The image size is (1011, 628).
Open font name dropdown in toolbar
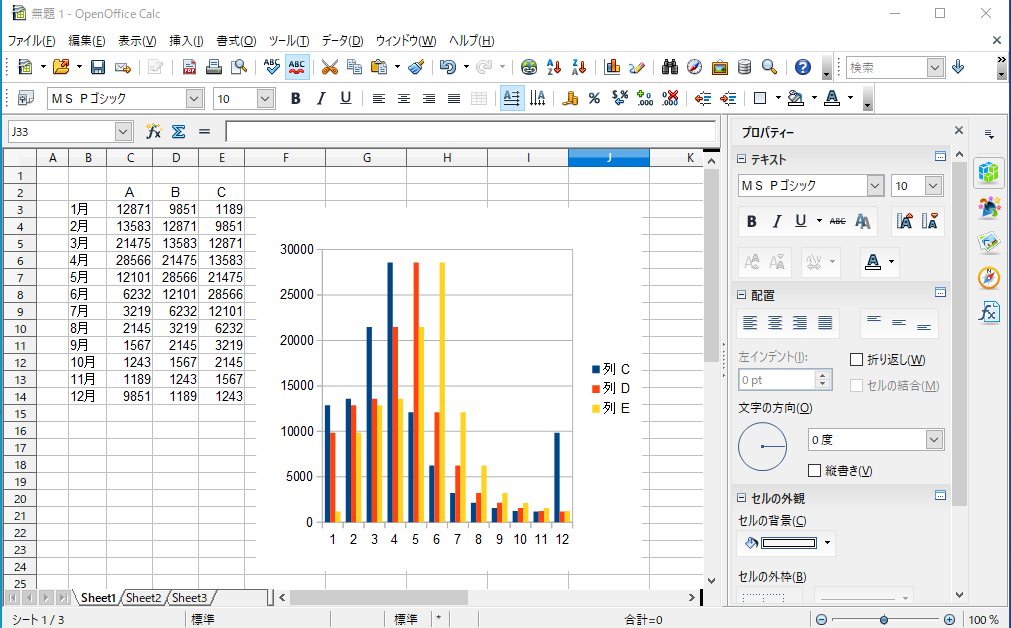pyautogui.click(x=194, y=99)
